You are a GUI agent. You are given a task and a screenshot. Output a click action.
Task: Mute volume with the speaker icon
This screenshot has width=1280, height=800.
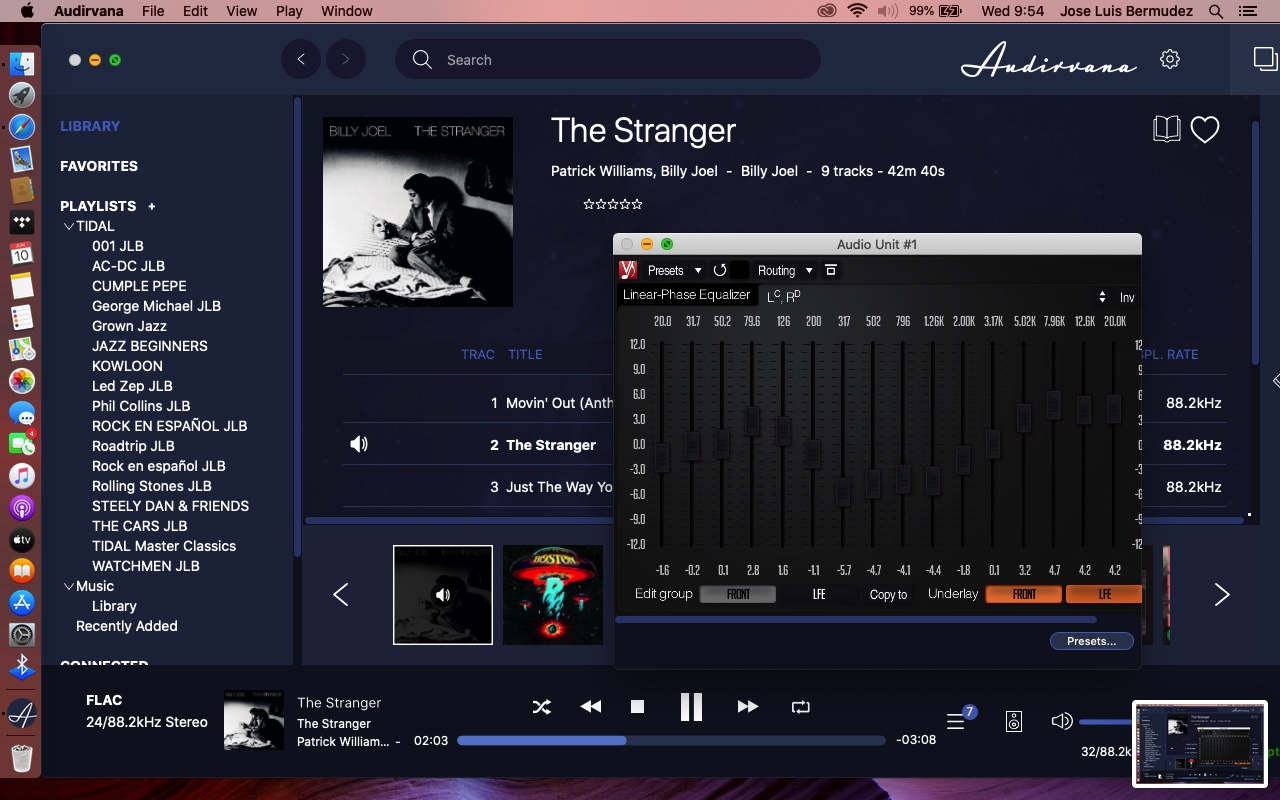tap(1062, 721)
